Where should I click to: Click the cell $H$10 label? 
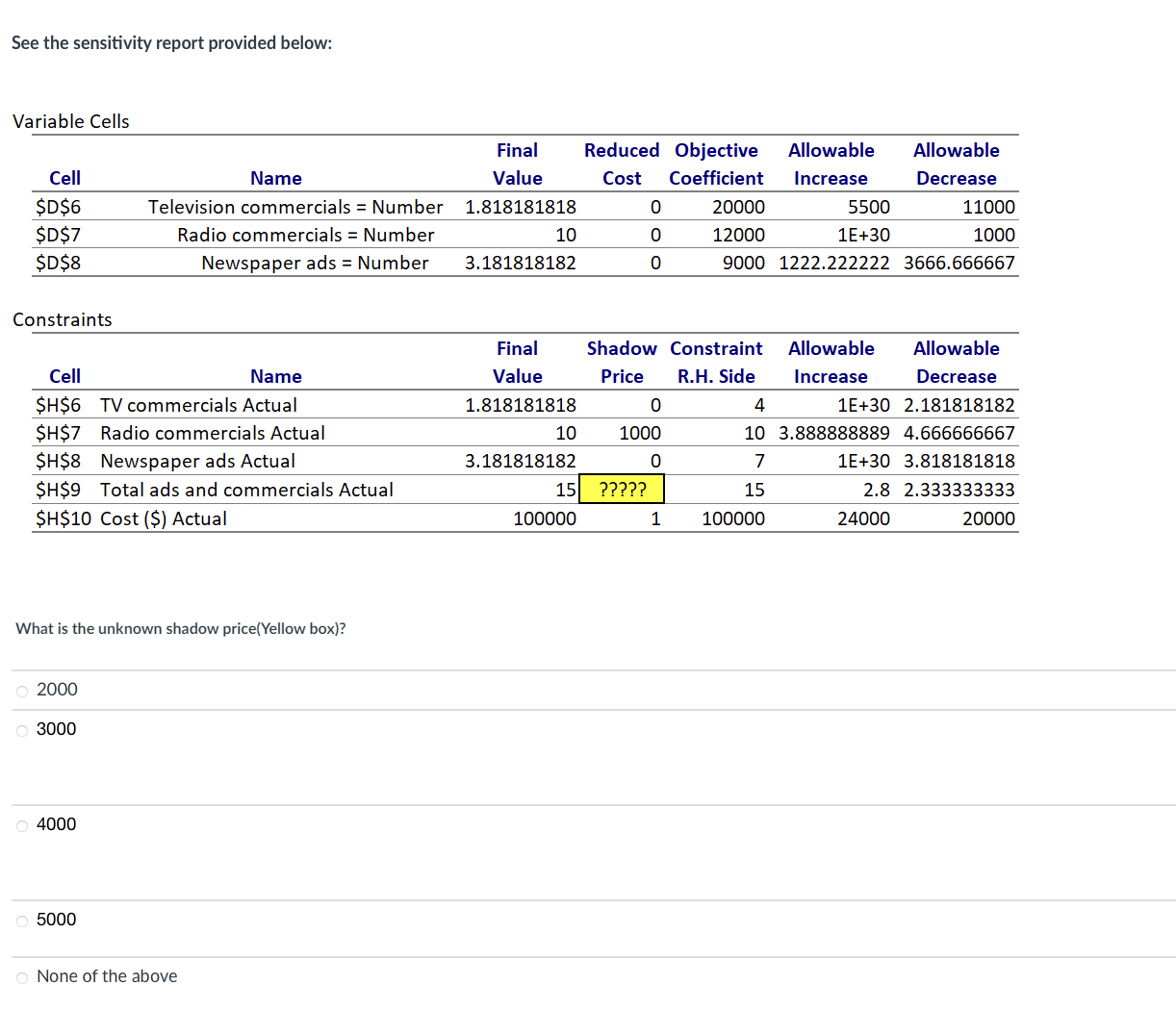point(64,518)
